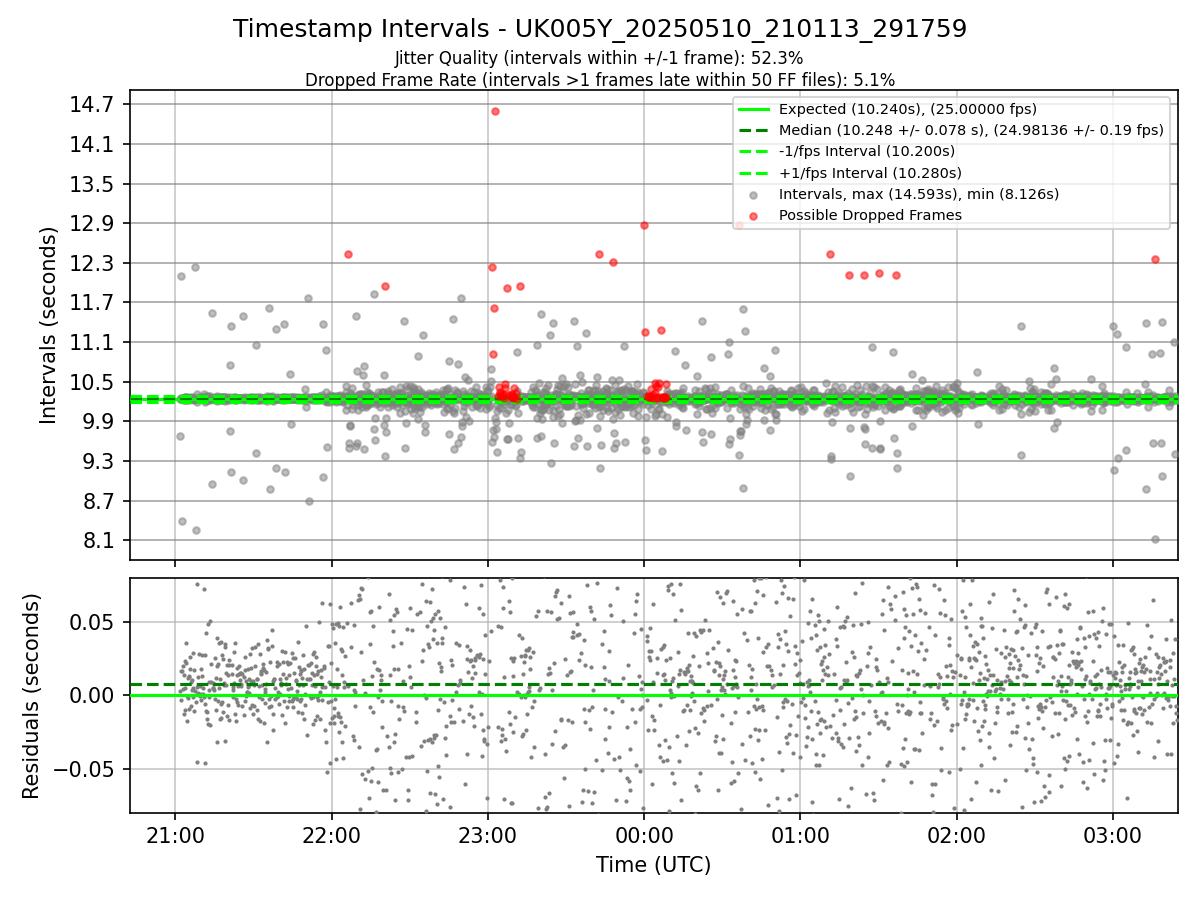Click the Median (10.248 +/- 0.078 s) legend entry
Viewport: 1200px width, 900px height.
pyautogui.click(x=971, y=130)
